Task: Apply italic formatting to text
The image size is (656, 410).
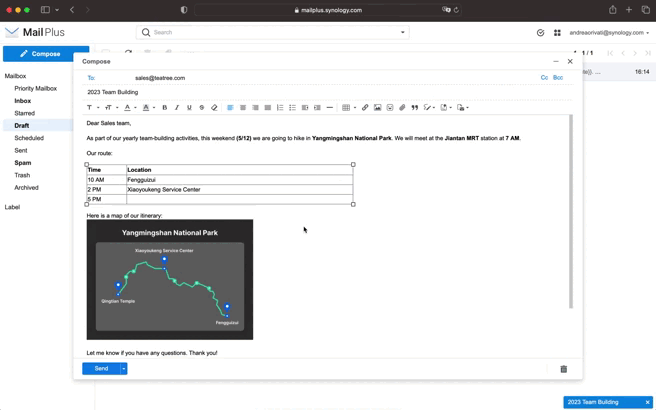Action: pyautogui.click(x=177, y=108)
